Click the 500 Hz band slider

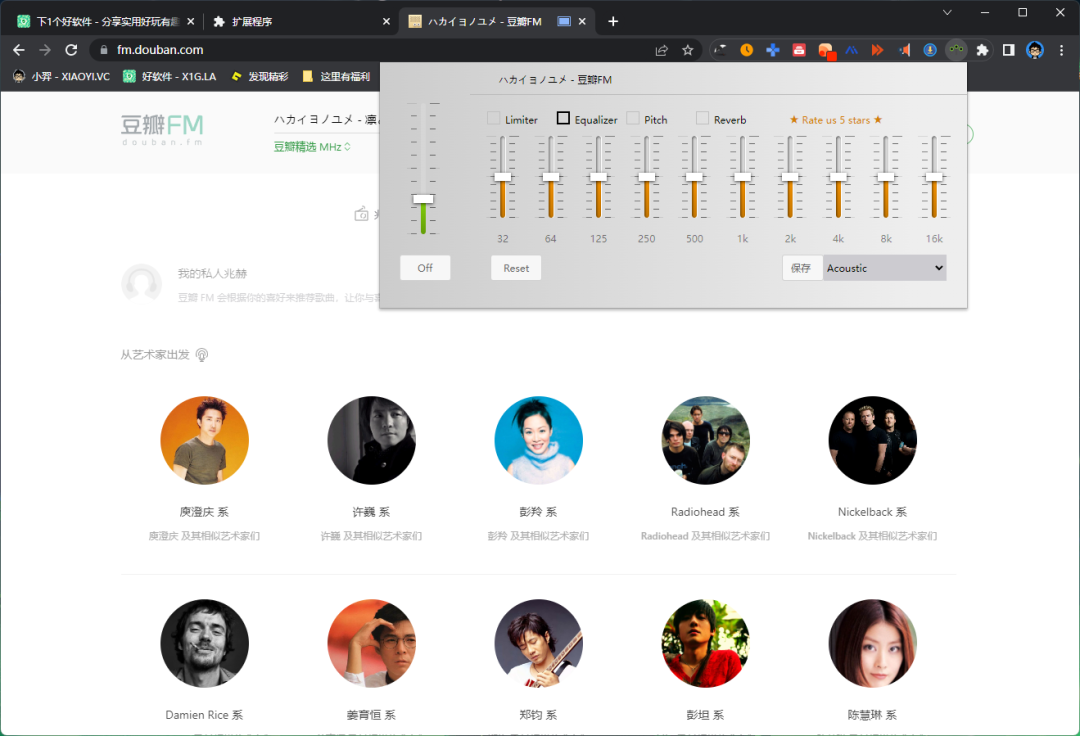click(x=694, y=177)
